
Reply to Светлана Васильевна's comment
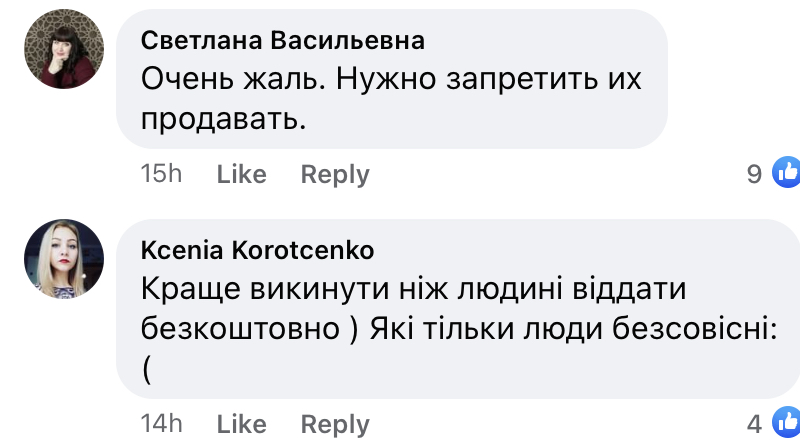coord(335,174)
